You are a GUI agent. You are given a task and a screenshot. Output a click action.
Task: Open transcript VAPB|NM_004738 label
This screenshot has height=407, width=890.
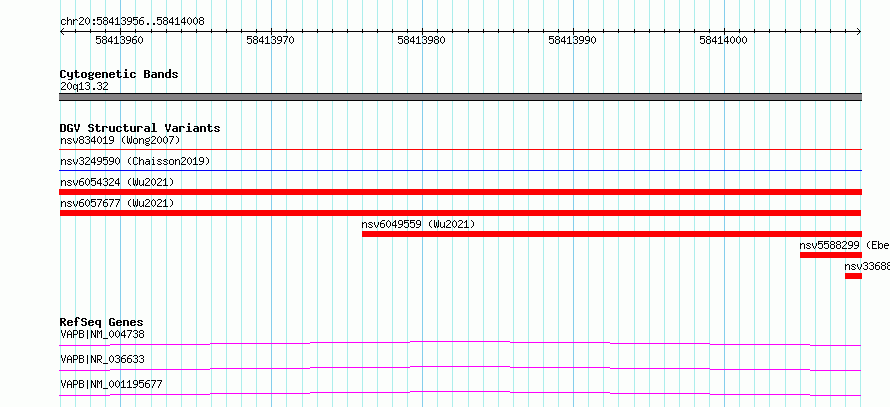[x=102, y=334]
